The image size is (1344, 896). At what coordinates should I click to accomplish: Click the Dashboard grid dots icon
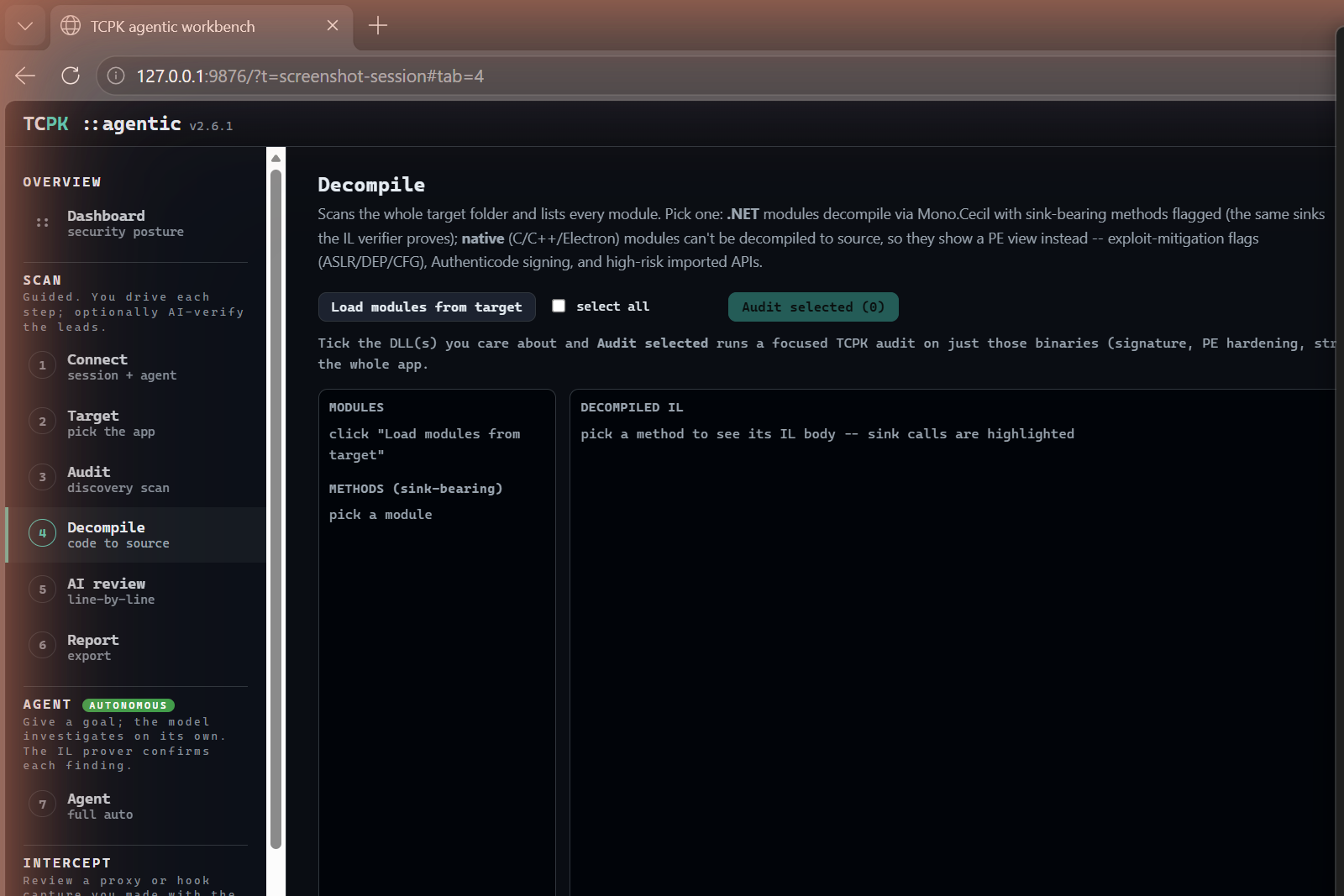(42, 223)
